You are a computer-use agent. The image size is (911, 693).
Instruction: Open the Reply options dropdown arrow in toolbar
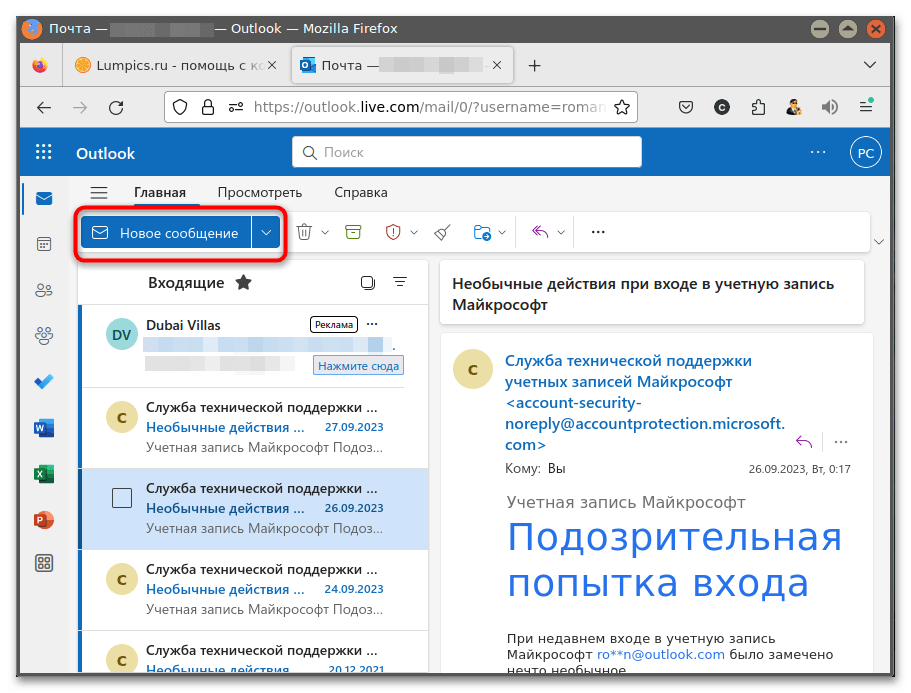coord(561,233)
